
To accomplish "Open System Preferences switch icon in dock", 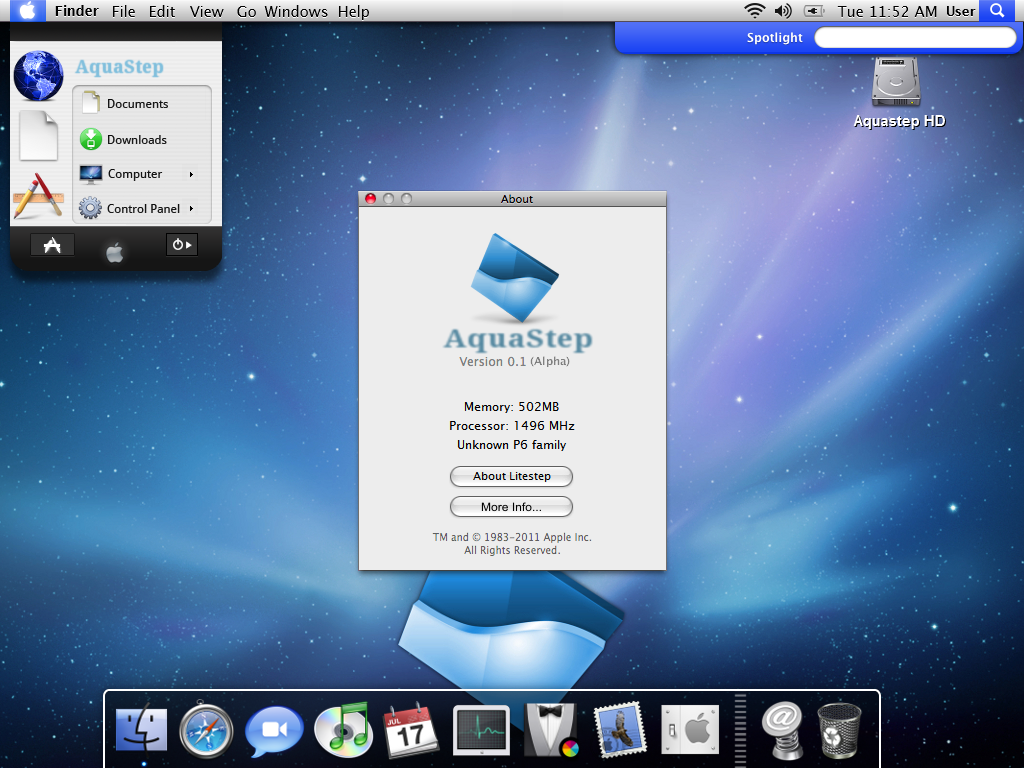I will (x=690, y=730).
